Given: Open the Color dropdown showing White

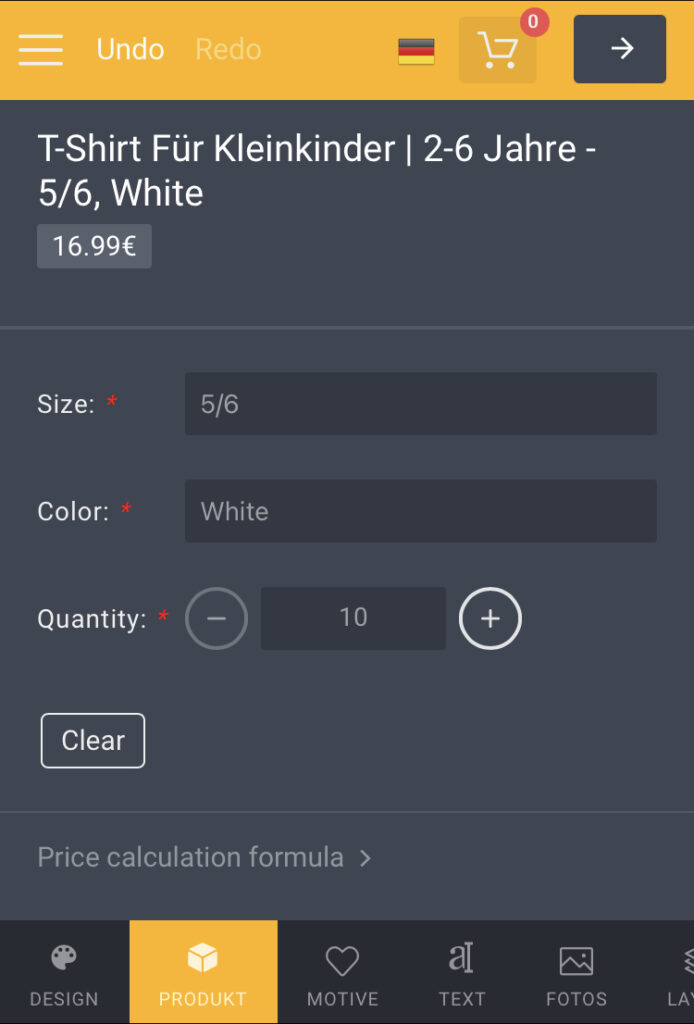Looking at the screenshot, I should click(x=420, y=511).
